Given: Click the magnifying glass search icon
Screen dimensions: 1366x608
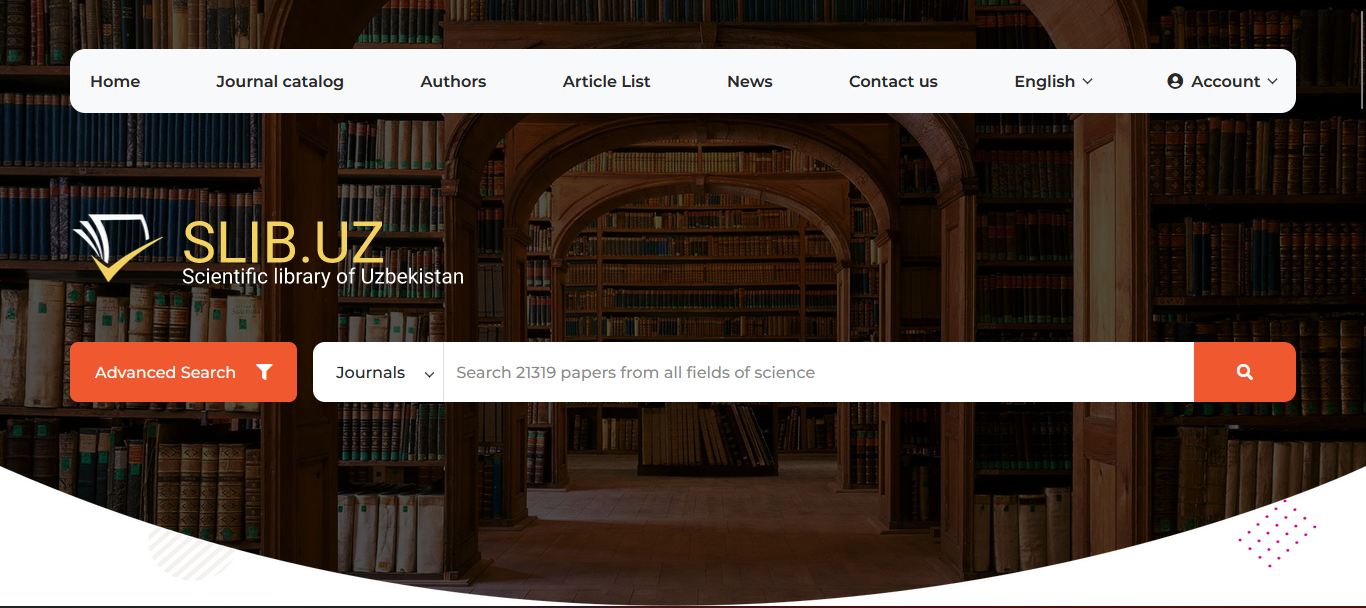Looking at the screenshot, I should click(x=1244, y=372).
